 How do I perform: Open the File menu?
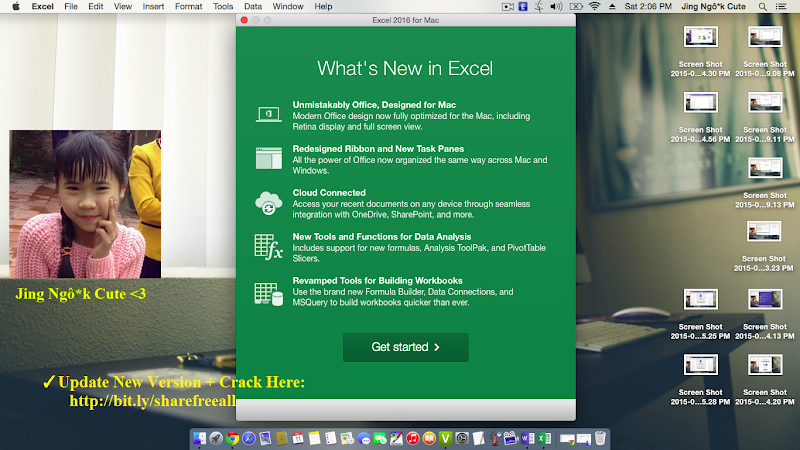click(x=71, y=7)
